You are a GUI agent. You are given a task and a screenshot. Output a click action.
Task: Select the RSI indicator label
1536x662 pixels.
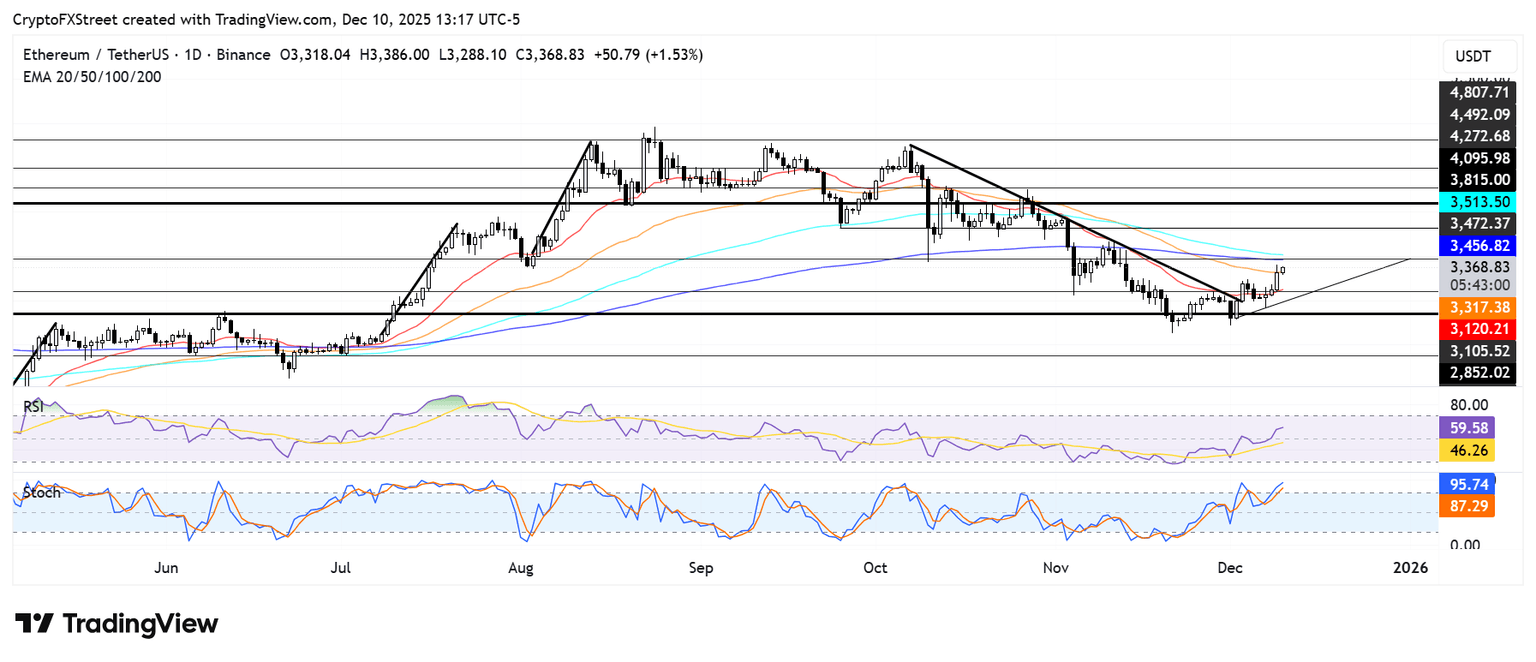(x=33, y=406)
